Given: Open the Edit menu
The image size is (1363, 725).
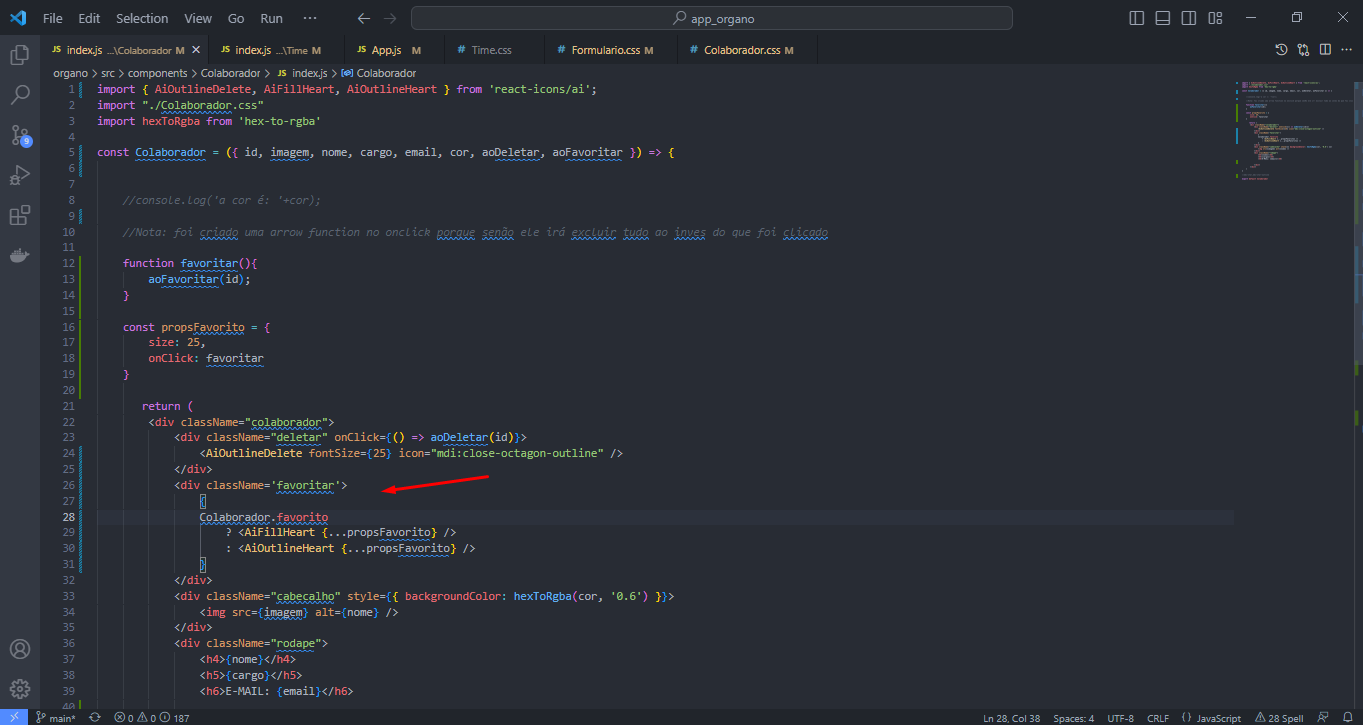Looking at the screenshot, I should point(89,18).
